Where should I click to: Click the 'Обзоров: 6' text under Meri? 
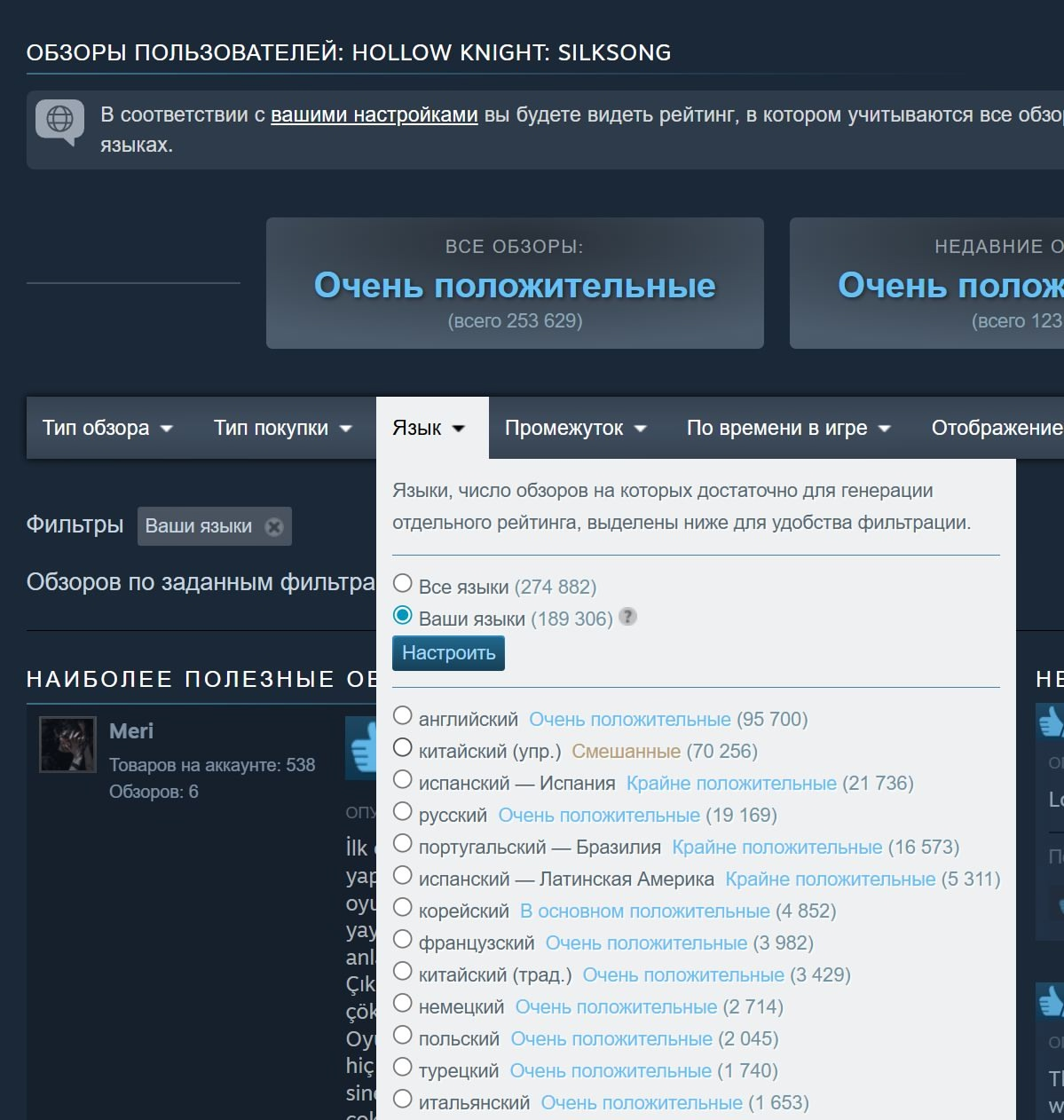(x=154, y=792)
